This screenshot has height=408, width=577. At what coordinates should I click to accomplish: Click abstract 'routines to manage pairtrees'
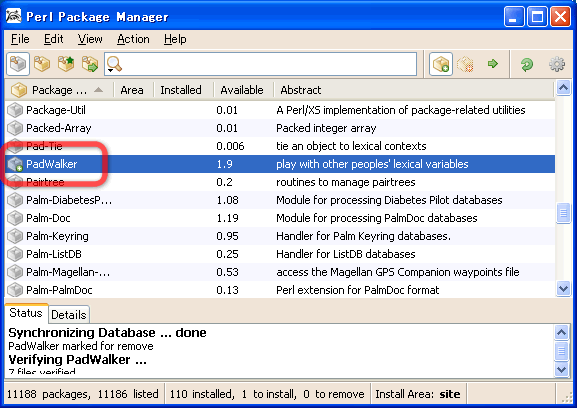(x=346, y=182)
